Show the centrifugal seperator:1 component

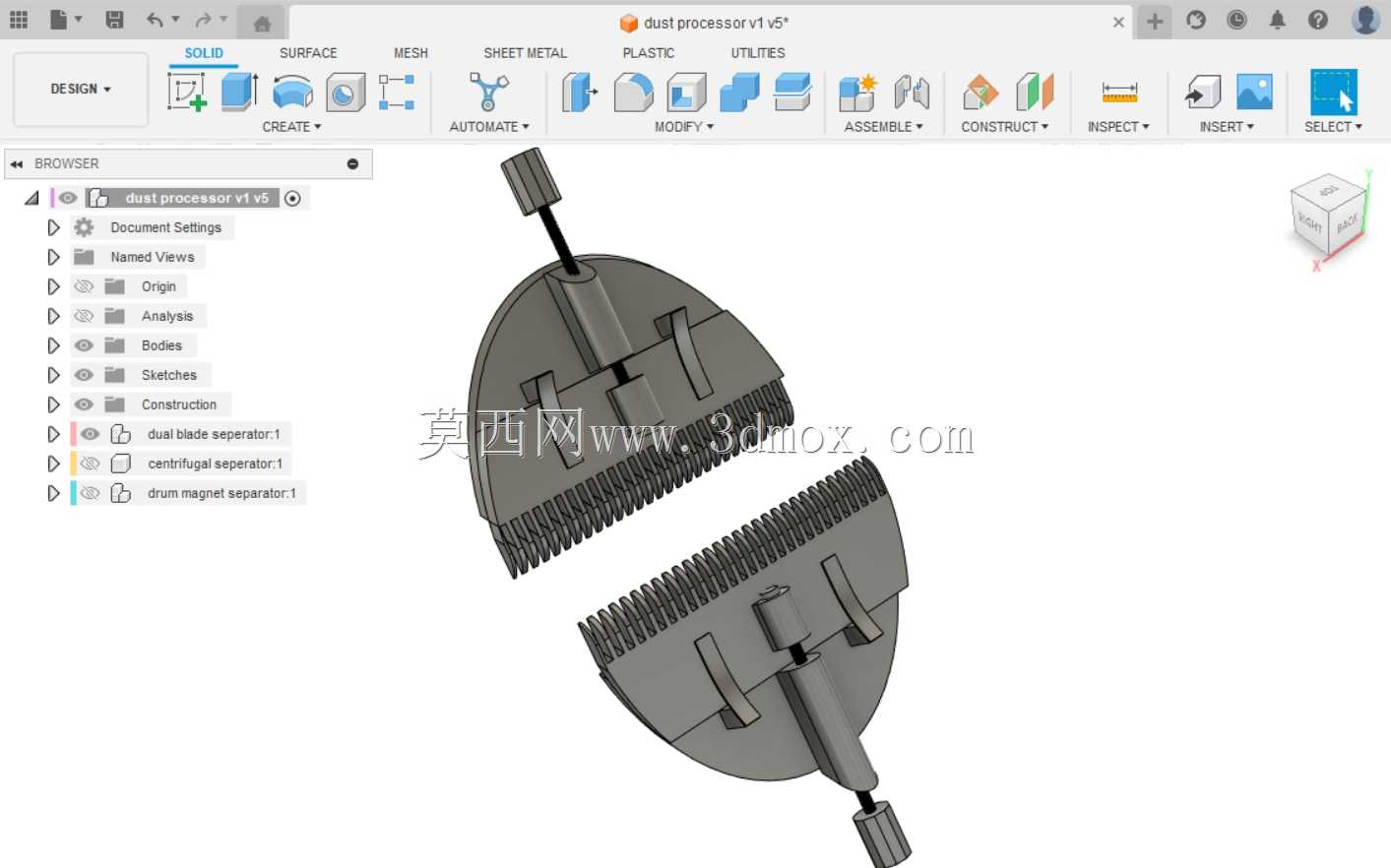[91, 464]
